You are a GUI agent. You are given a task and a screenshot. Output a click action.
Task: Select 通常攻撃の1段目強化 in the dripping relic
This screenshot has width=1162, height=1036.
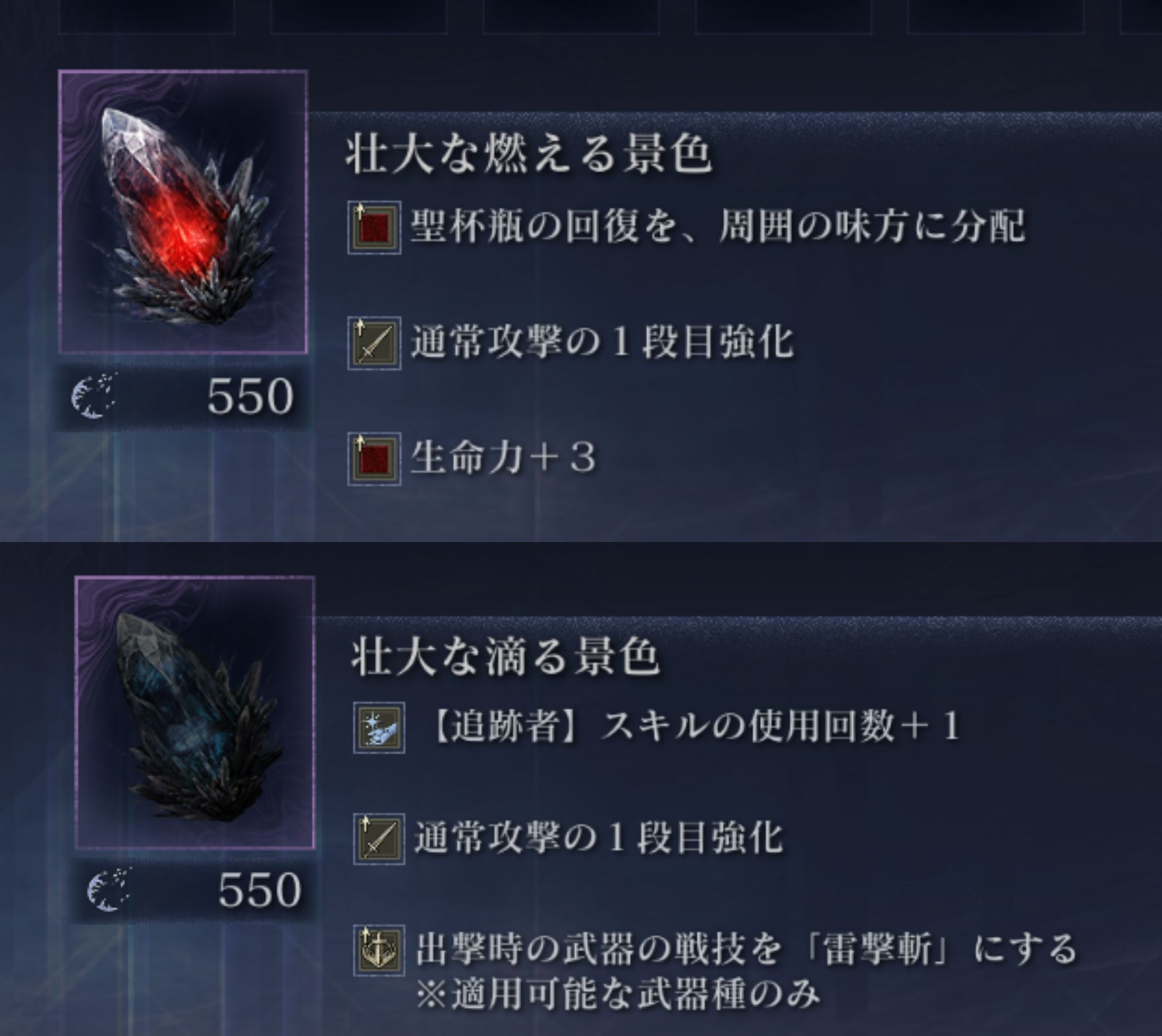pyautogui.click(x=599, y=838)
